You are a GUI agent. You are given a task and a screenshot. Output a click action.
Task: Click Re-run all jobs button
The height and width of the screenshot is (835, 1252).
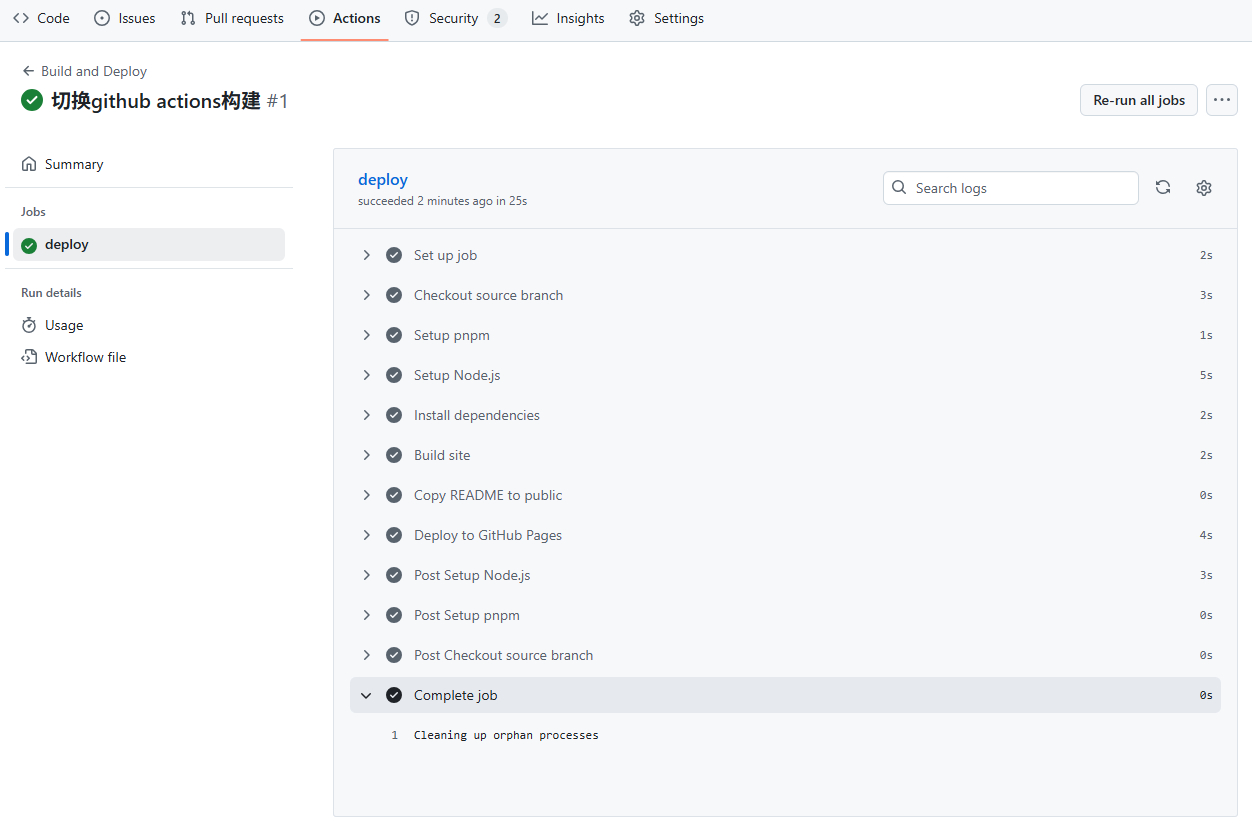pyautogui.click(x=1138, y=100)
